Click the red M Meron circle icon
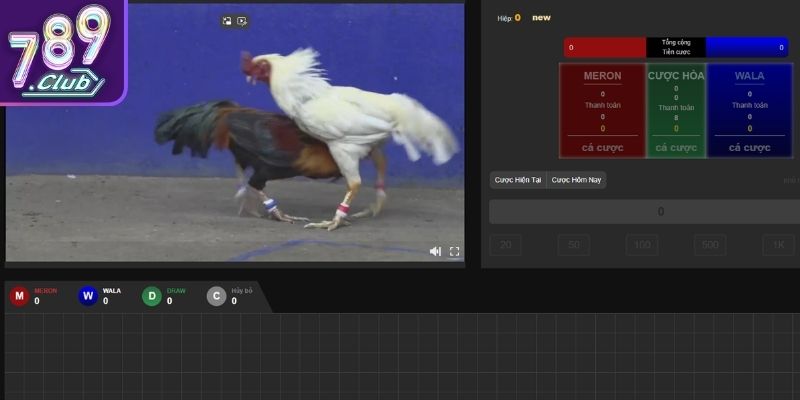 19,296
